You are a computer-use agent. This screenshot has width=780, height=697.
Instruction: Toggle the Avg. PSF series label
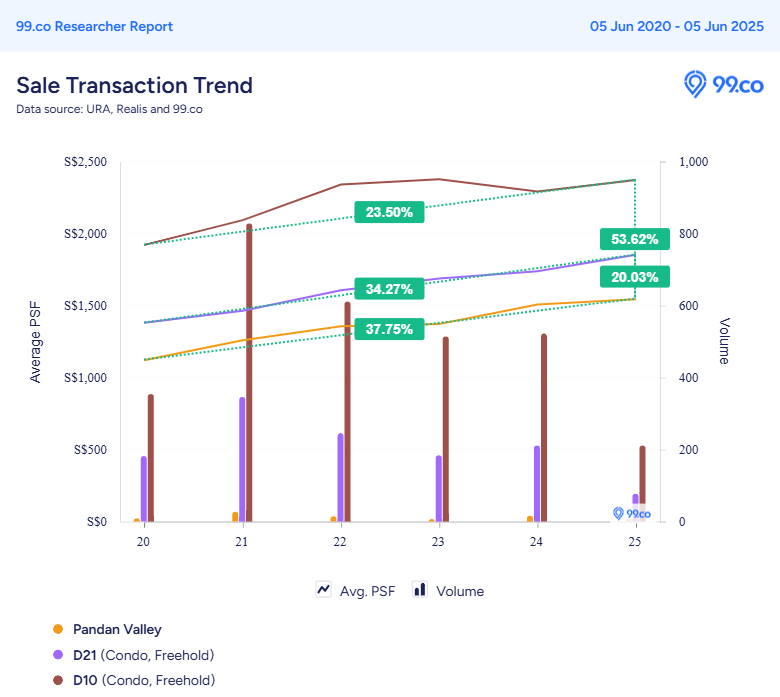(x=367, y=591)
